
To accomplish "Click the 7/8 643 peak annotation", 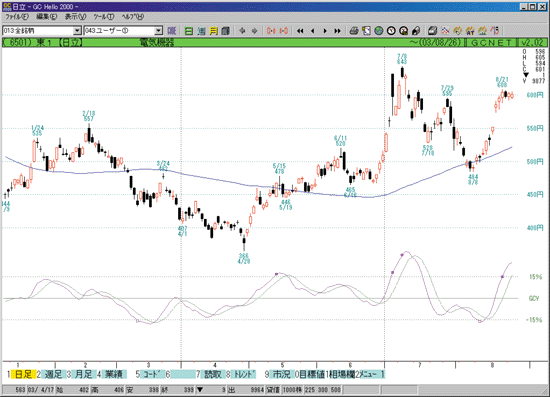I will (x=402, y=59).
